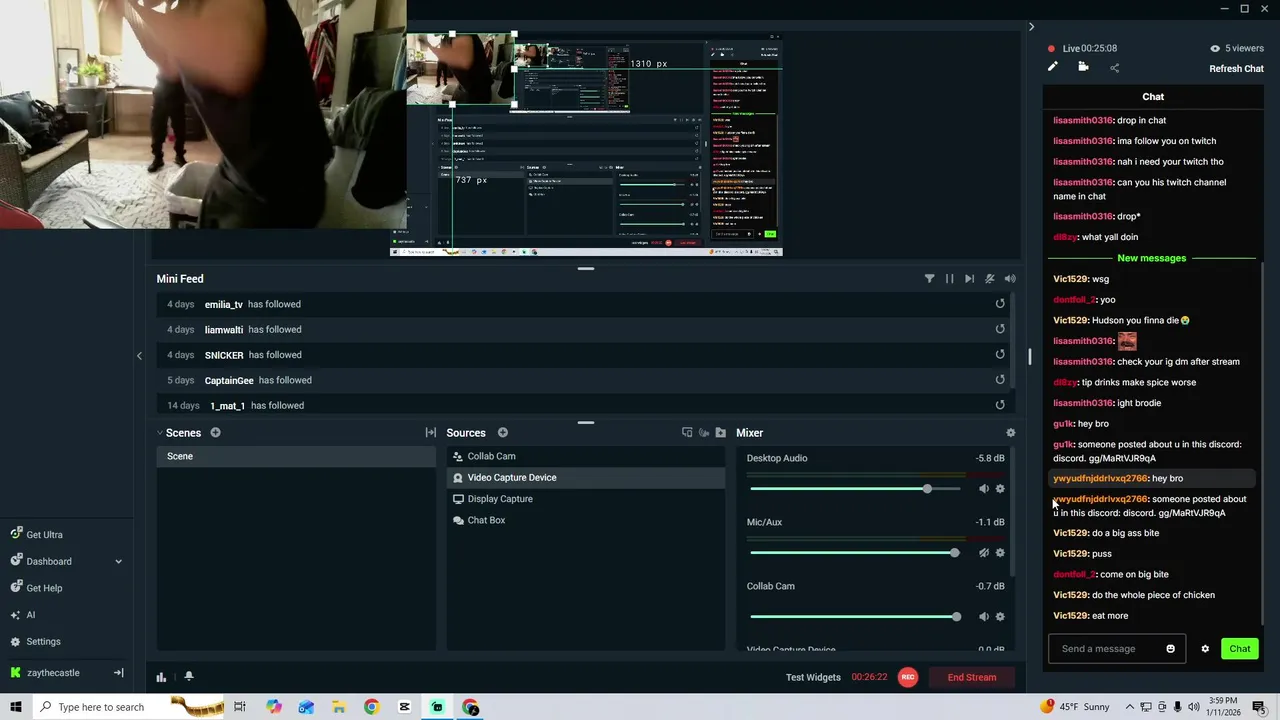Open the chat emoji picker
The height and width of the screenshot is (720, 1280).
(1170, 649)
